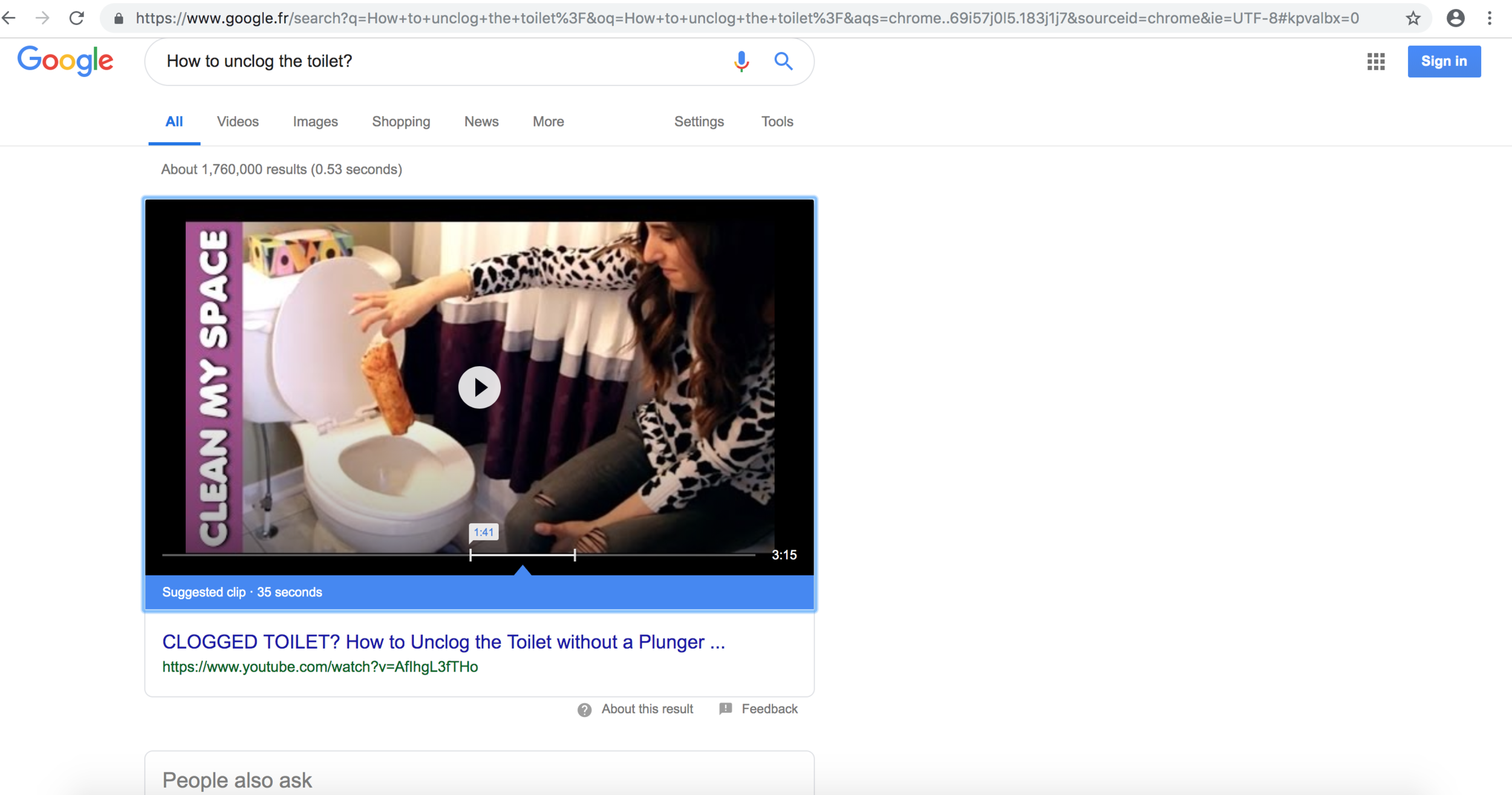Switch to the Videos results tab
Screen dimensions: 1512x795
tap(238, 122)
